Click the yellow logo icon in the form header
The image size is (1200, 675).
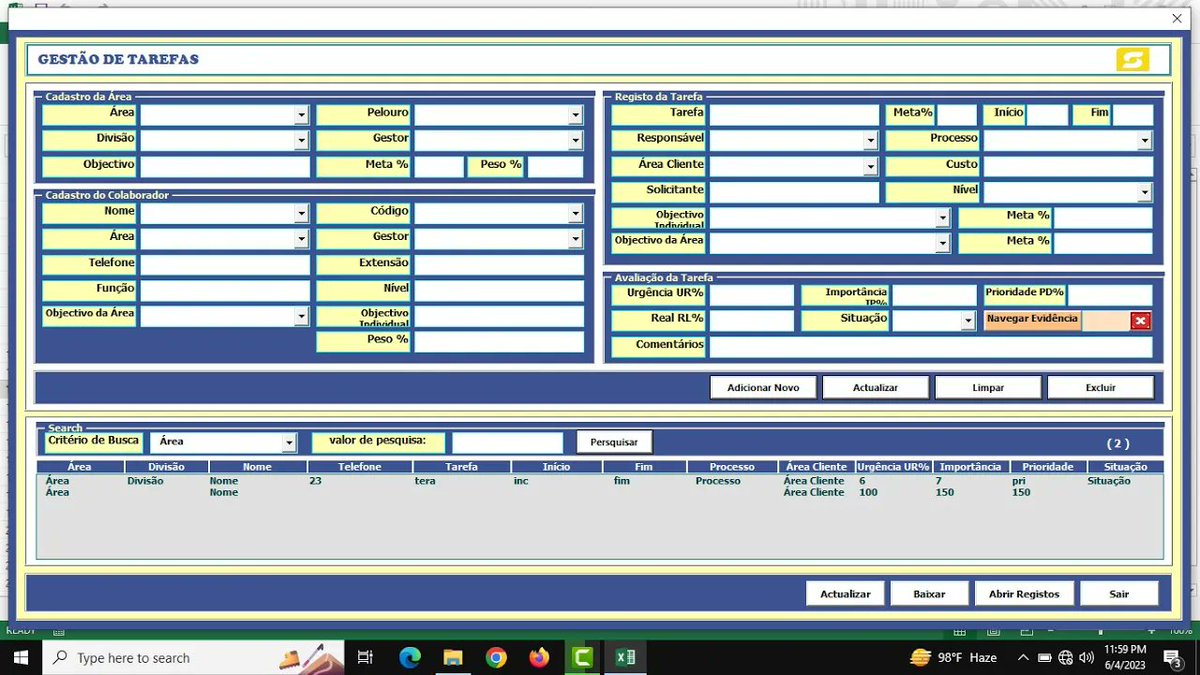pos(1131,60)
